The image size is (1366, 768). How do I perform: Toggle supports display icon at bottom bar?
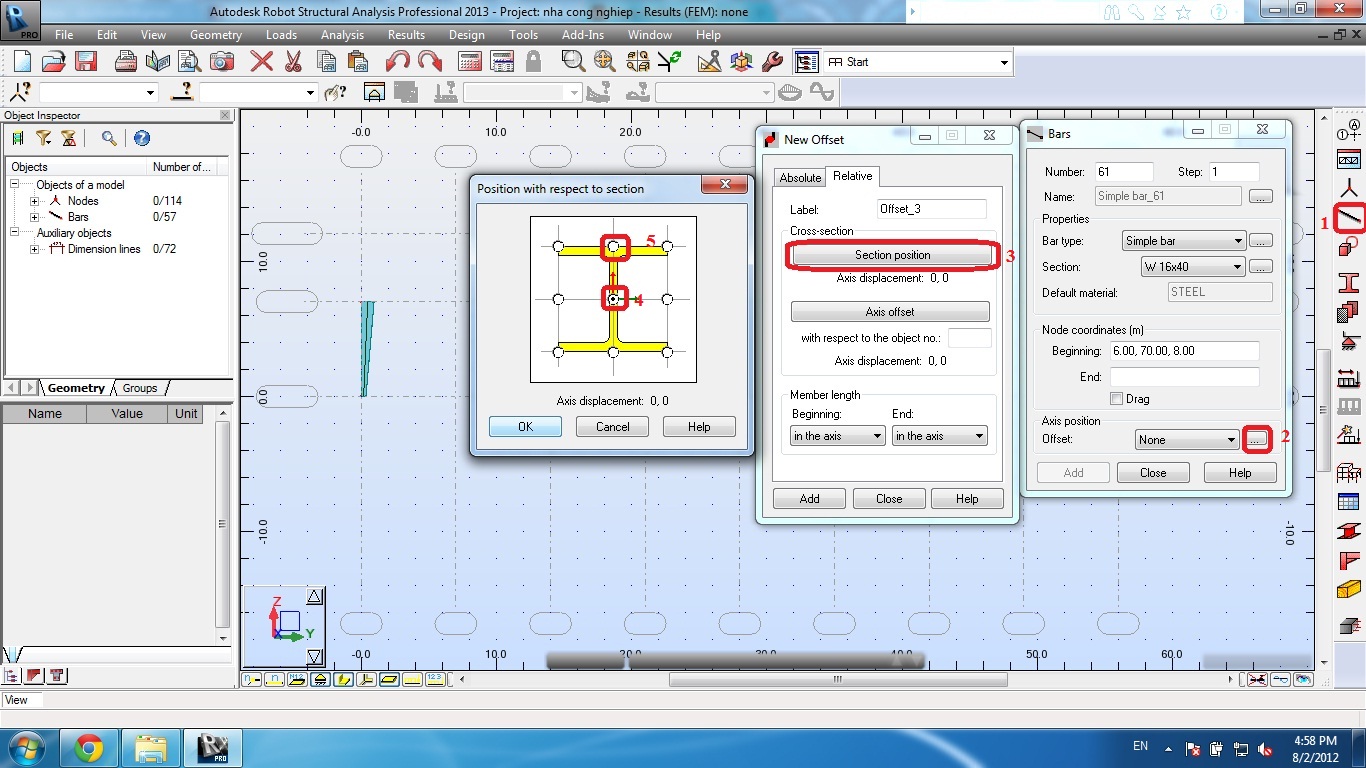point(320,680)
